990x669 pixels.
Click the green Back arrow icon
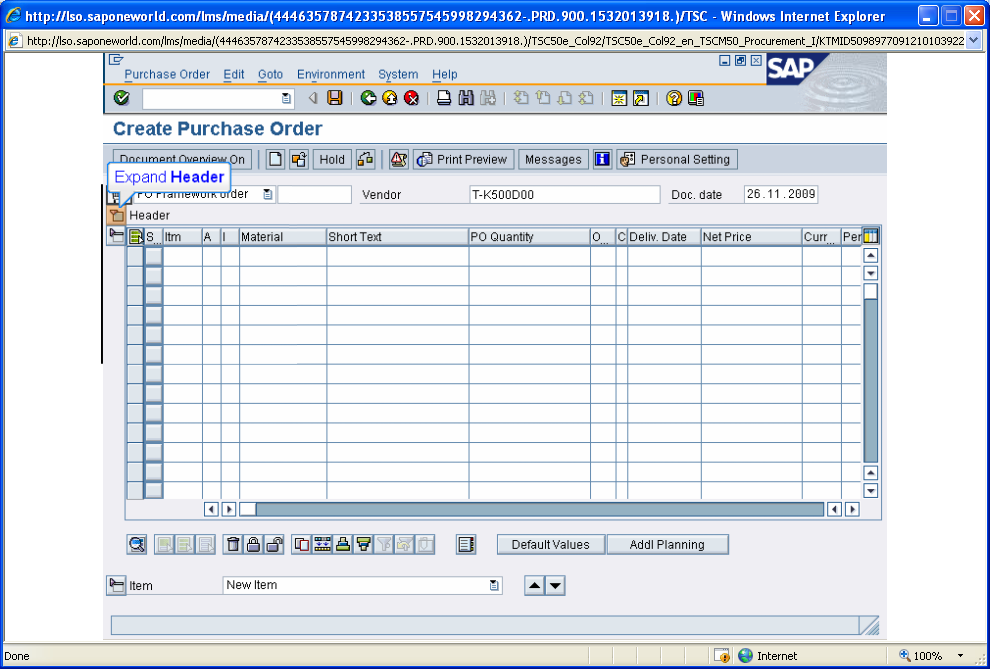[369, 98]
